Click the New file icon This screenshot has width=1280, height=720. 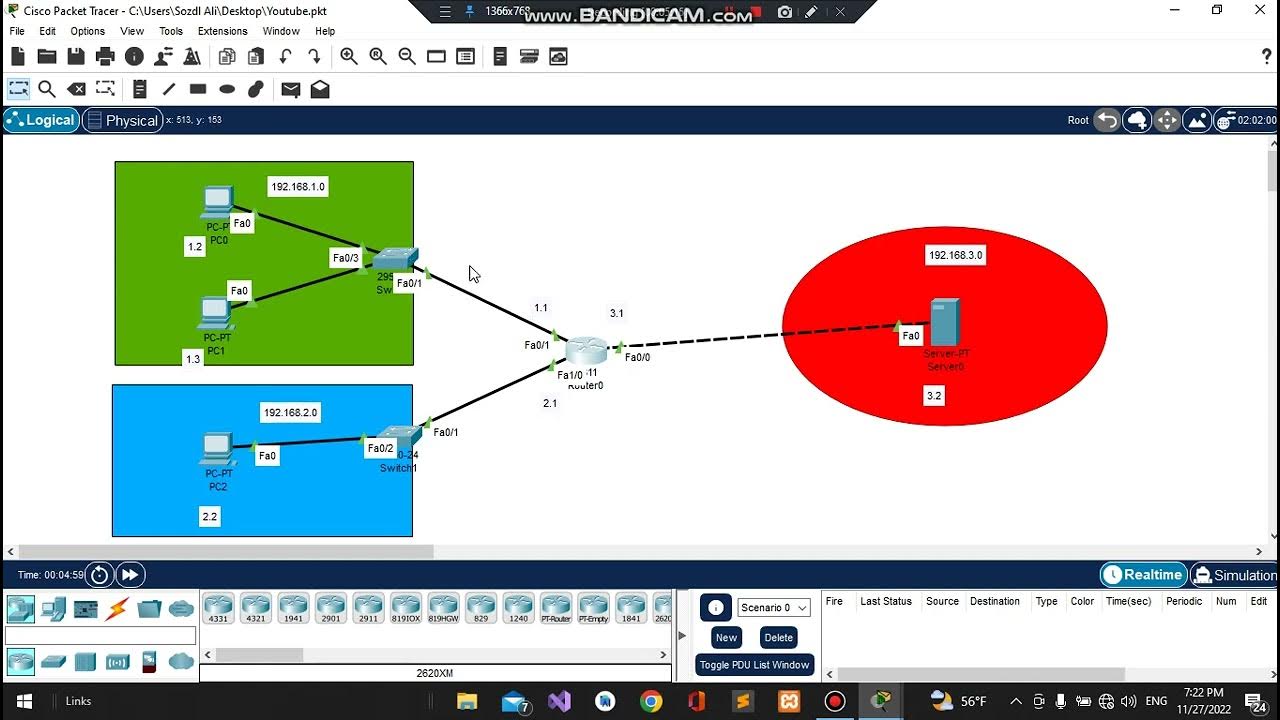click(18, 57)
